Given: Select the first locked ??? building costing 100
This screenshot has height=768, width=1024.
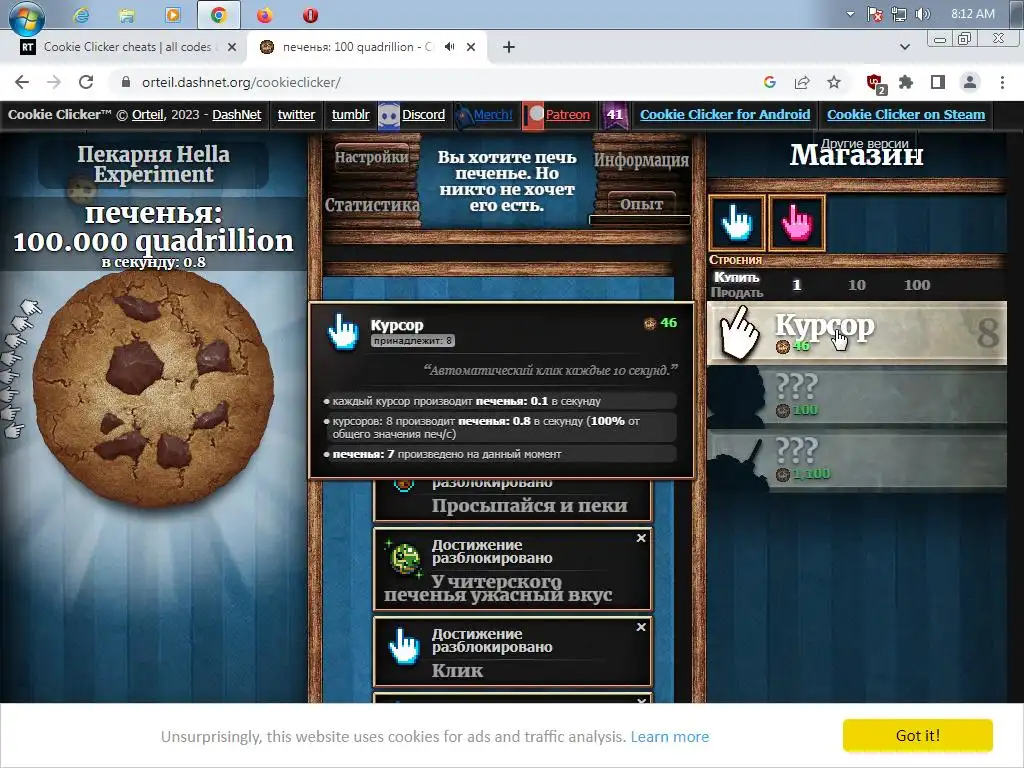Looking at the screenshot, I should 856,396.
